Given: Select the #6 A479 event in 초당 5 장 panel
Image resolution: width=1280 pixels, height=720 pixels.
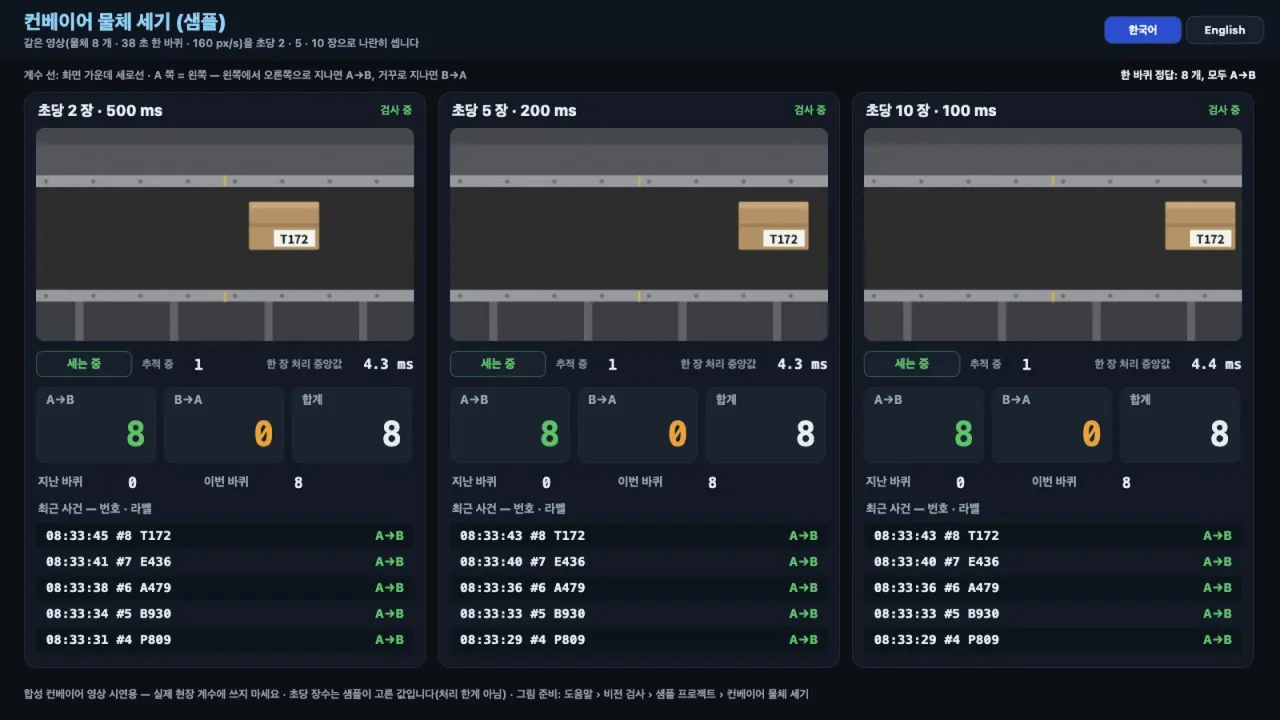Looking at the screenshot, I should click(x=639, y=588).
